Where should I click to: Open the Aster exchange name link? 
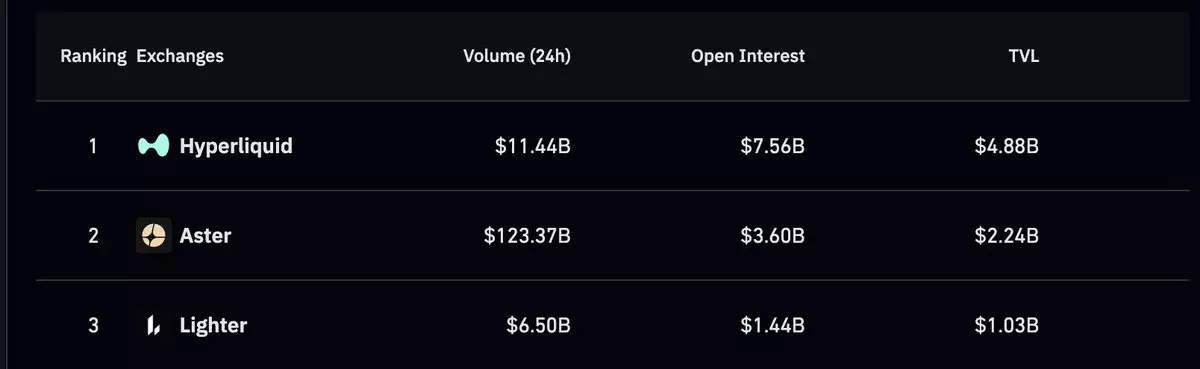(x=206, y=236)
